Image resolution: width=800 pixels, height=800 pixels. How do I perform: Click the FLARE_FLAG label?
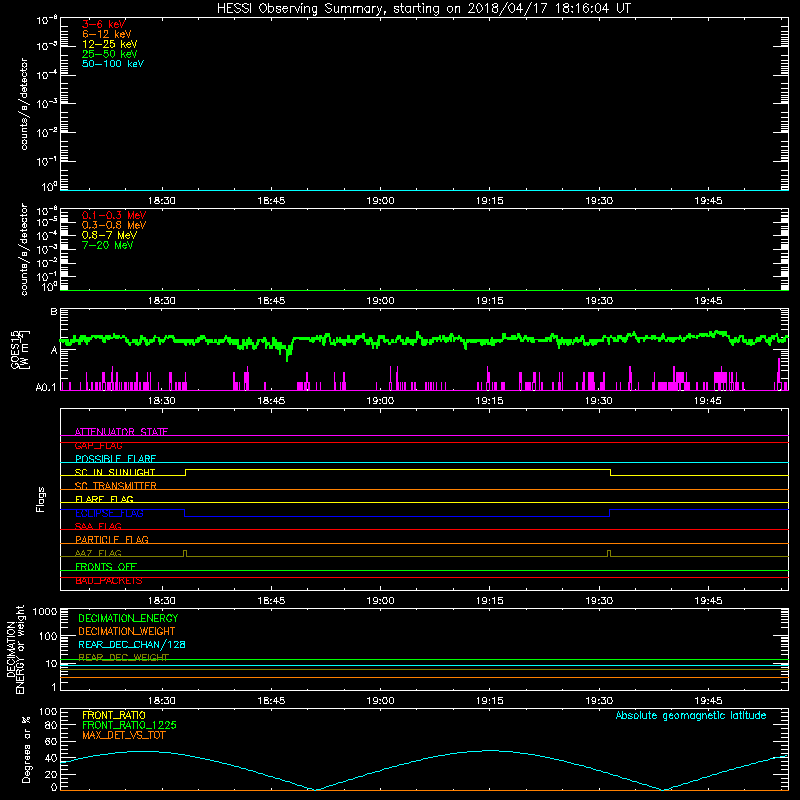pyautogui.click(x=104, y=499)
